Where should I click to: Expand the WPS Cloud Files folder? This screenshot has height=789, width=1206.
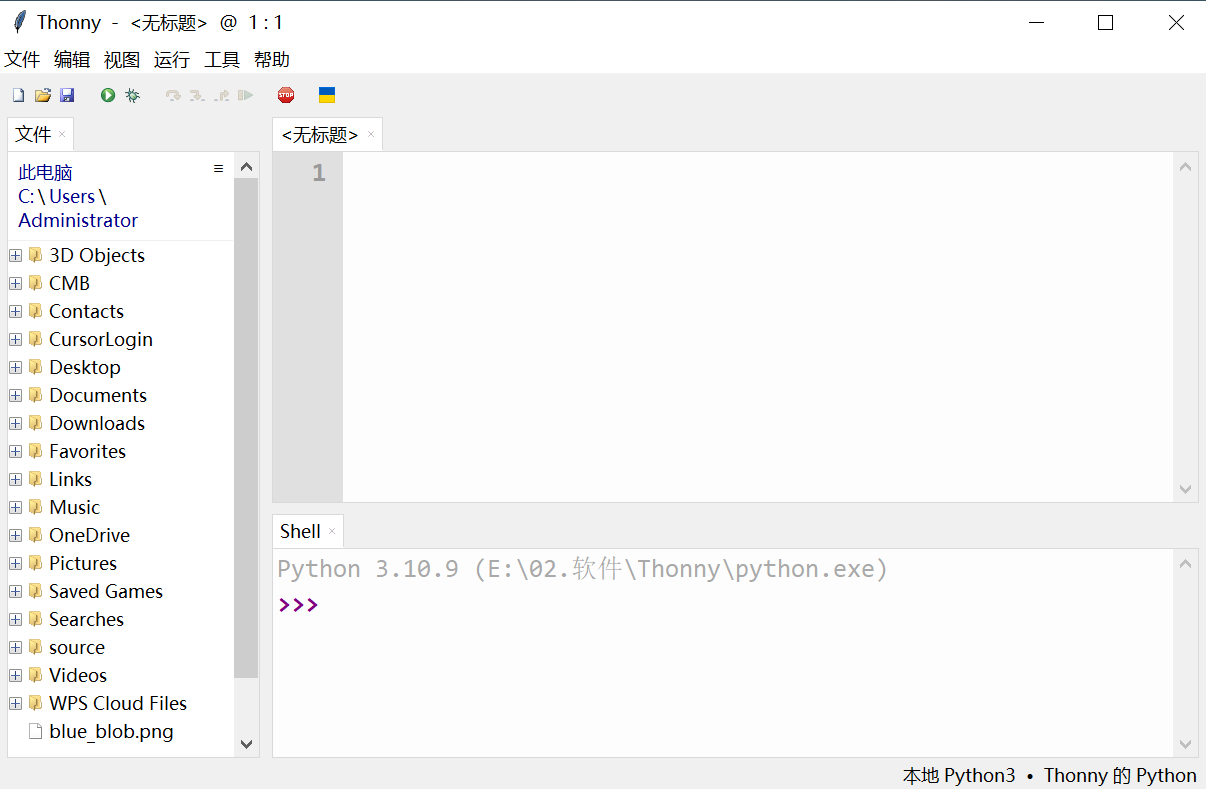click(15, 703)
